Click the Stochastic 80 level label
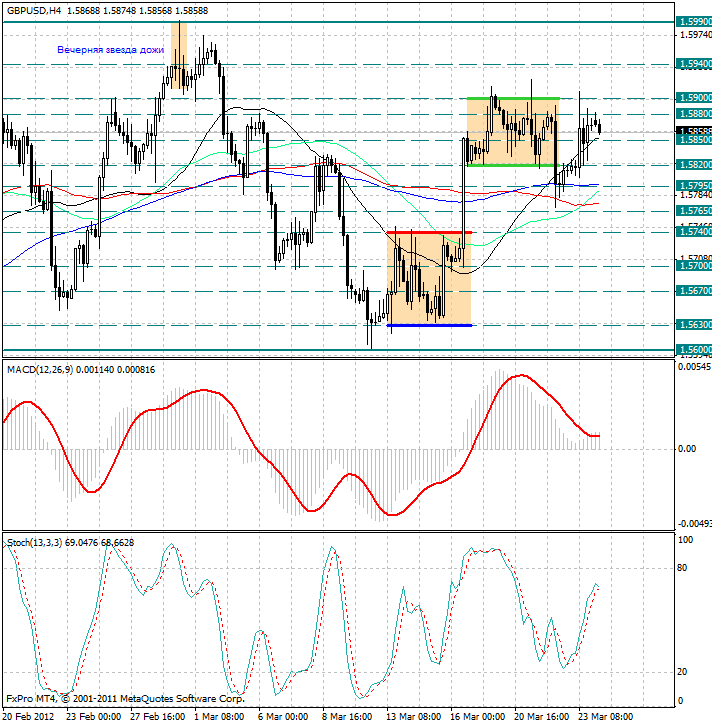This screenshot has width=712, height=724. [x=682, y=568]
